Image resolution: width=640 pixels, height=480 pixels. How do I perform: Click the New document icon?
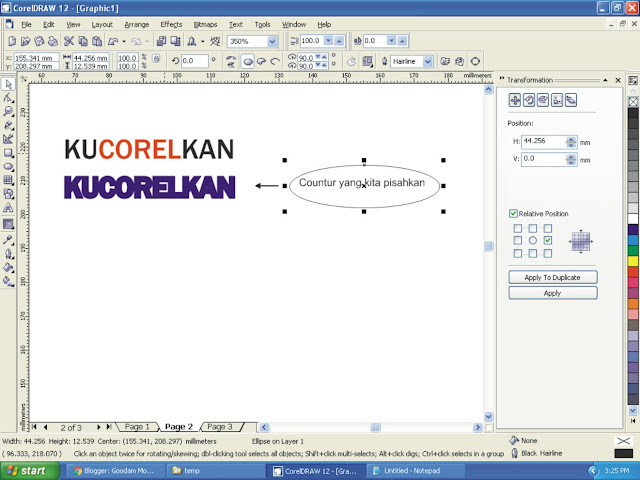pos(12,41)
